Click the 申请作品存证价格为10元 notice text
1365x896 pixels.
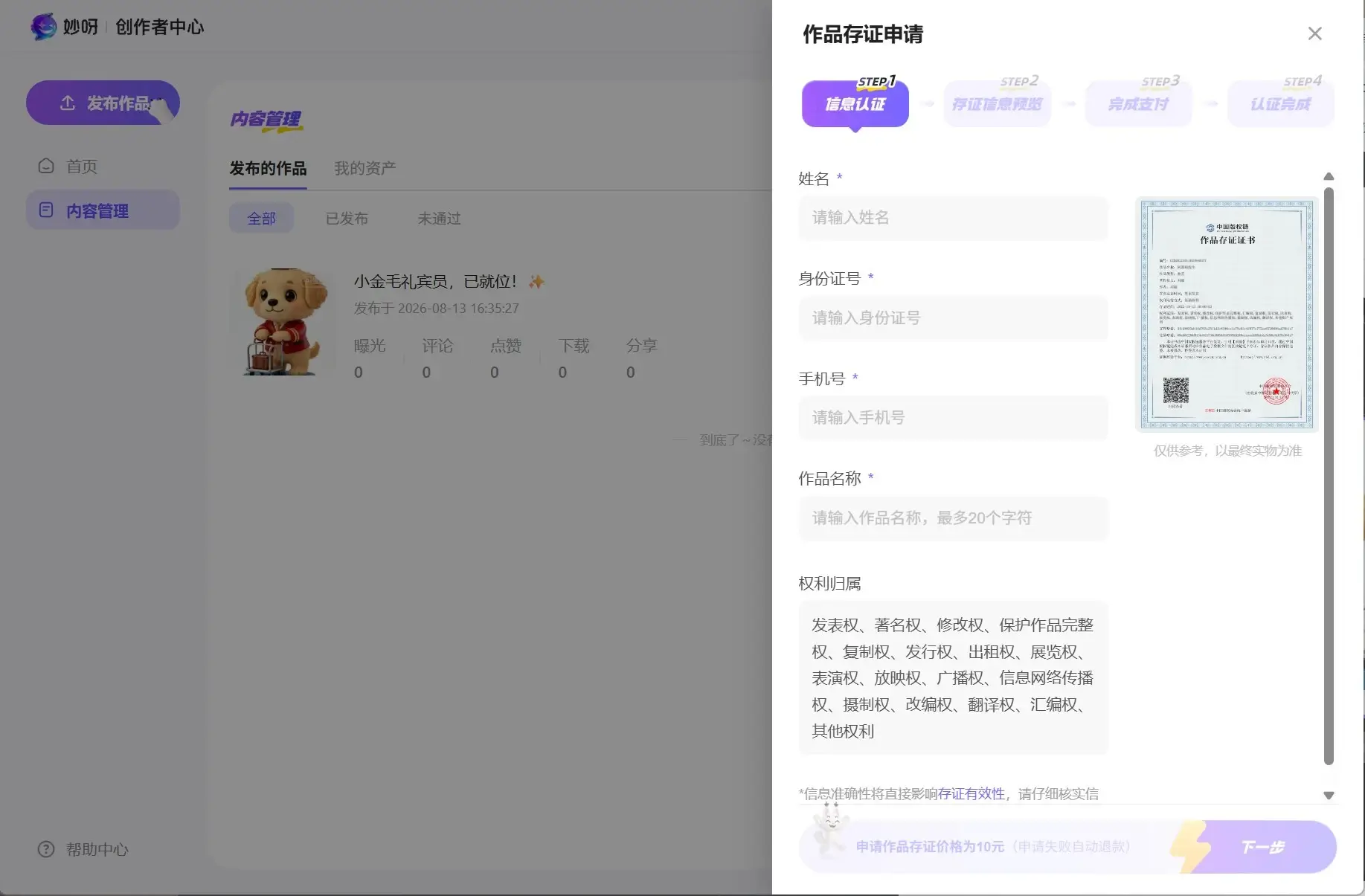pos(930,847)
